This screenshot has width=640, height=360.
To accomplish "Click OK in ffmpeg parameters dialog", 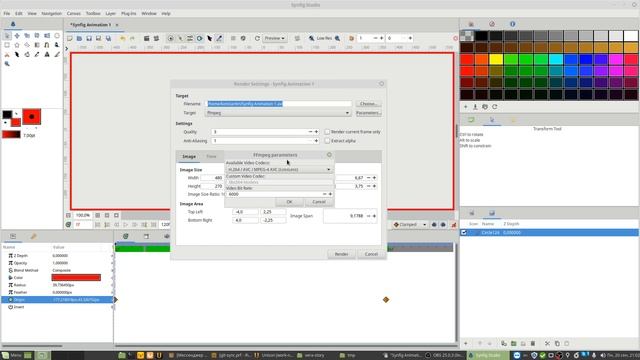I will tap(289, 202).
